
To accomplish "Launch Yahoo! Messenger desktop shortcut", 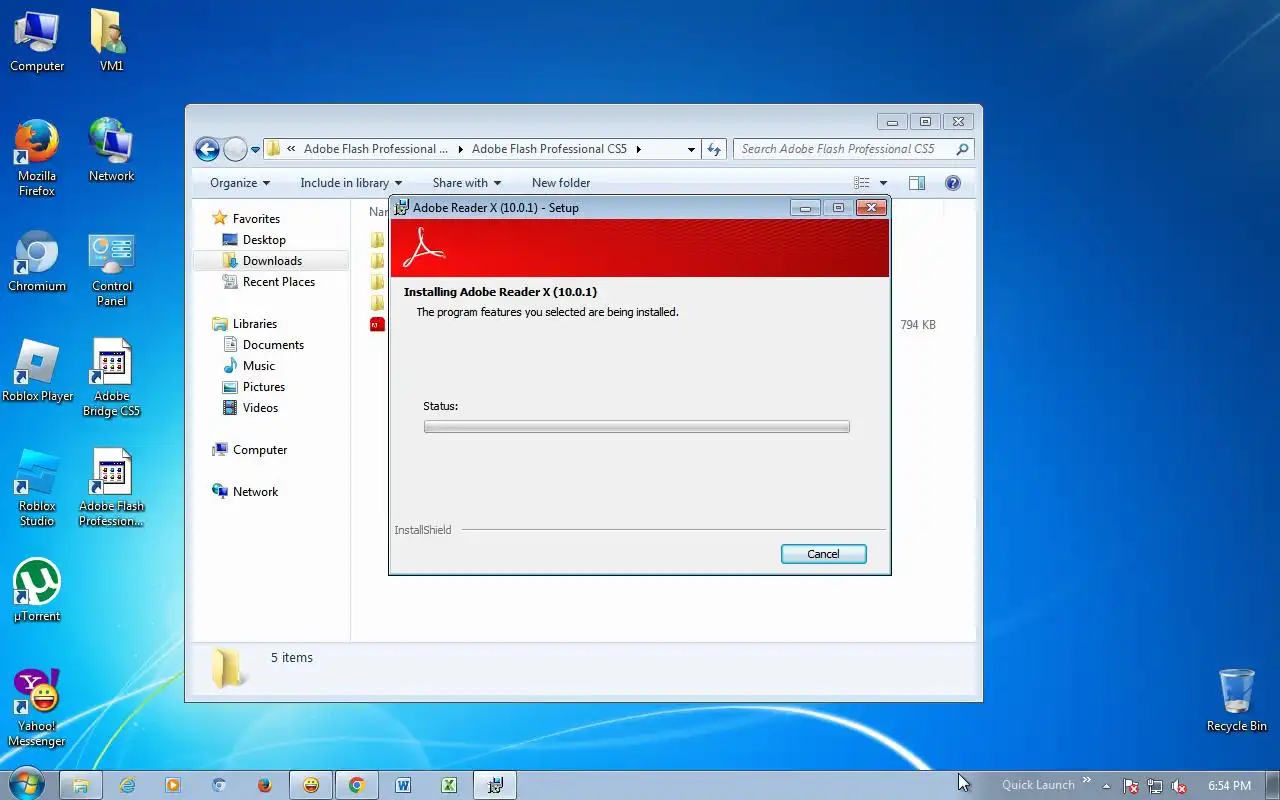I will pos(37,708).
